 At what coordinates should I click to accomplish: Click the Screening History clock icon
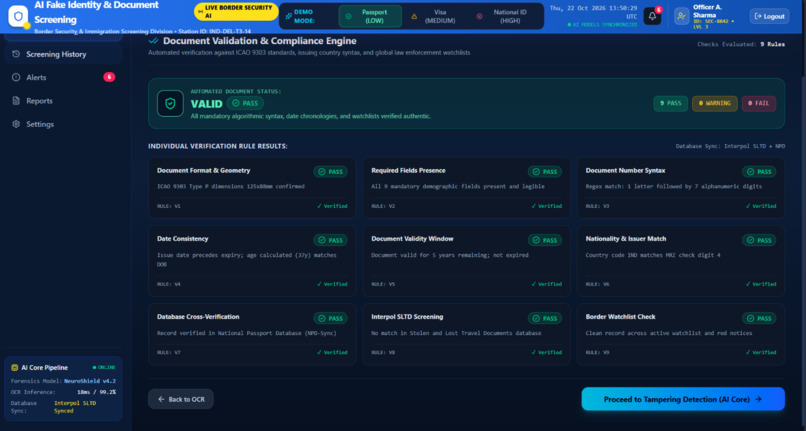pos(16,54)
